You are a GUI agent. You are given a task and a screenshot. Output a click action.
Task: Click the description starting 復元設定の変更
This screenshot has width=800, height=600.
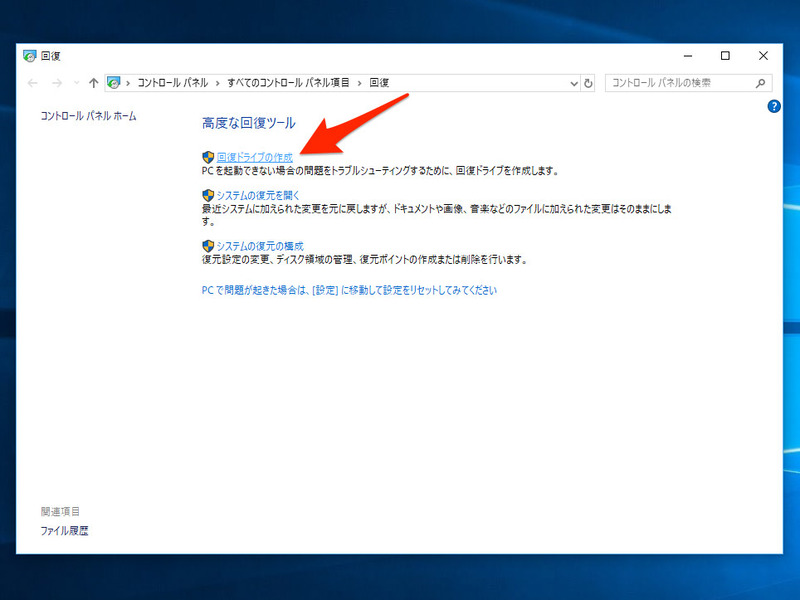pos(365,260)
